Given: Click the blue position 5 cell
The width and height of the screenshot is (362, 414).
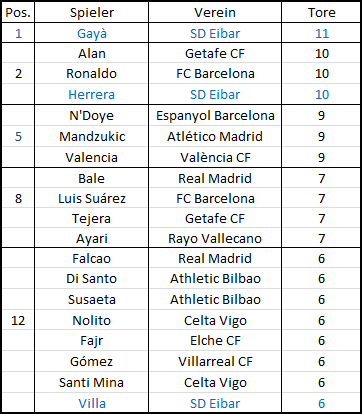Looking at the screenshot, I should [x=18, y=136].
